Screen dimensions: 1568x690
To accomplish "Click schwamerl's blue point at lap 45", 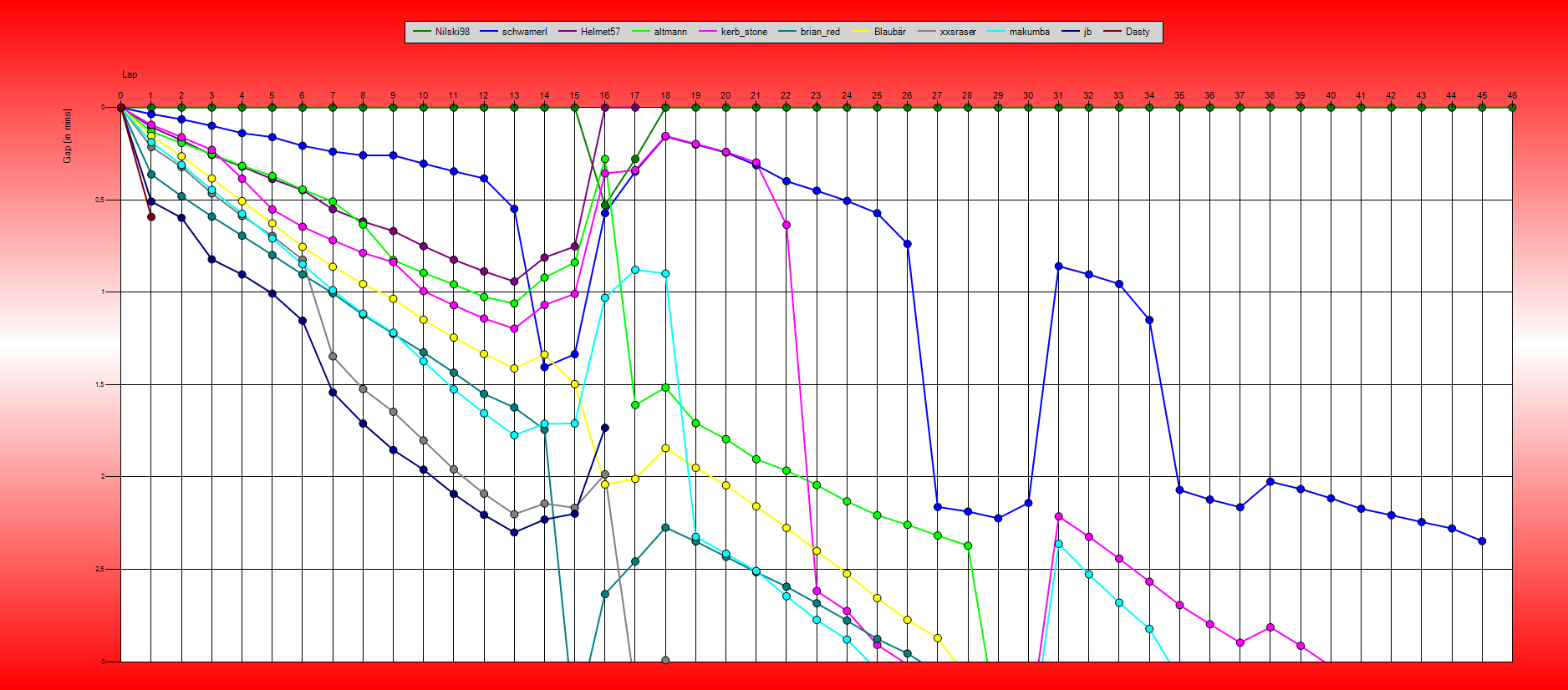I will coord(1482,541).
